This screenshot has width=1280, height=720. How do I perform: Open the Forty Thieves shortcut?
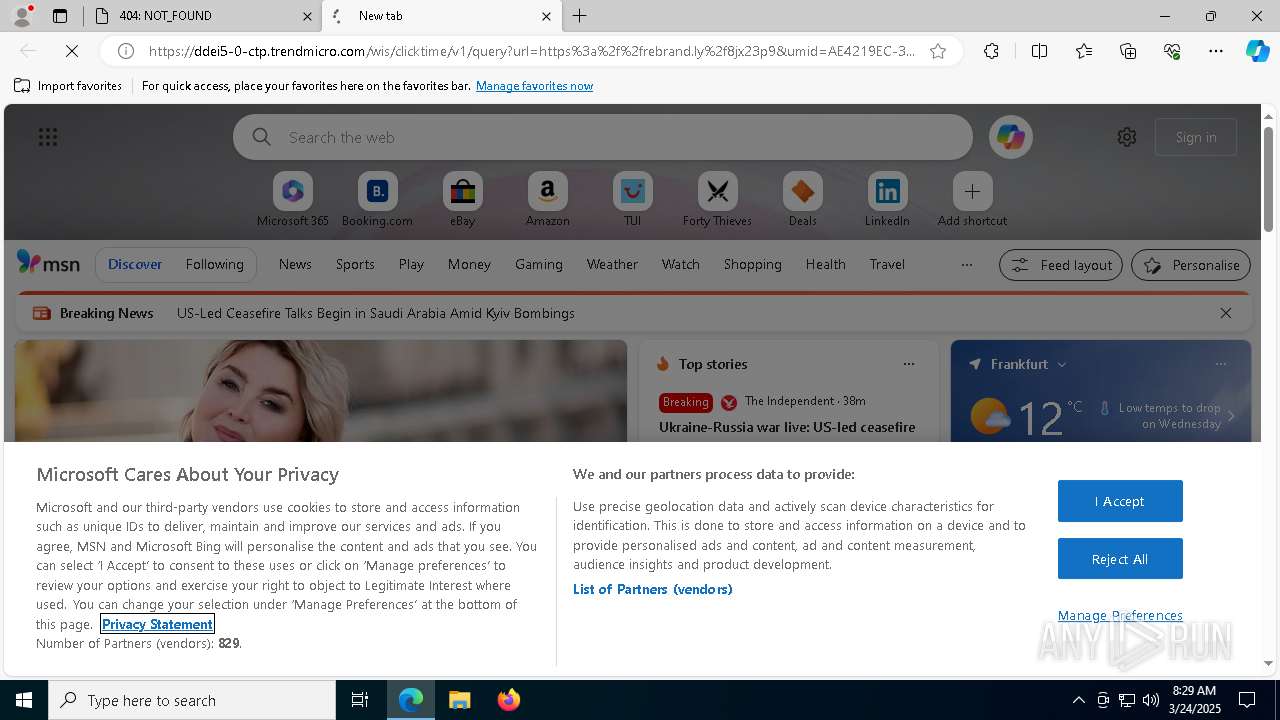[x=717, y=200]
